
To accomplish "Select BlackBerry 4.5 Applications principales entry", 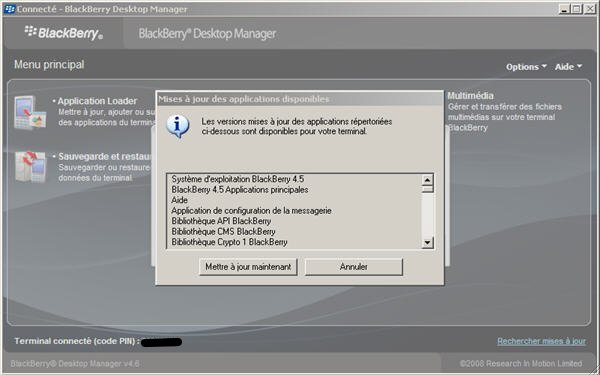I will click(x=240, y=190).
